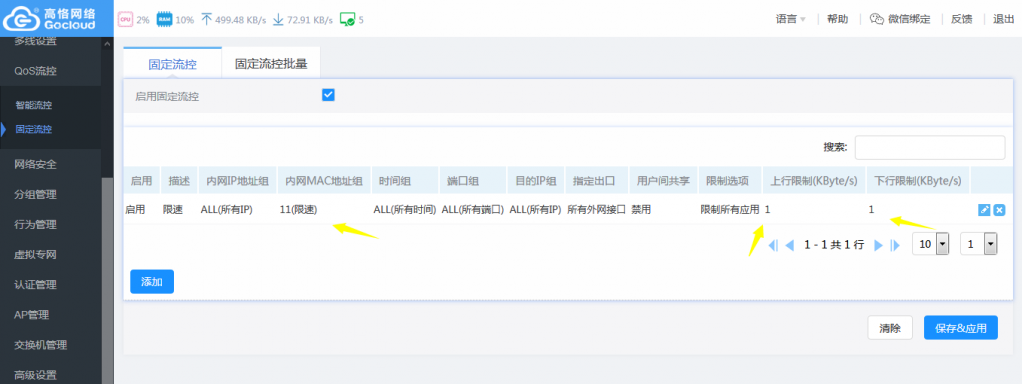Click the Gocloud logo

pos(50,19)
